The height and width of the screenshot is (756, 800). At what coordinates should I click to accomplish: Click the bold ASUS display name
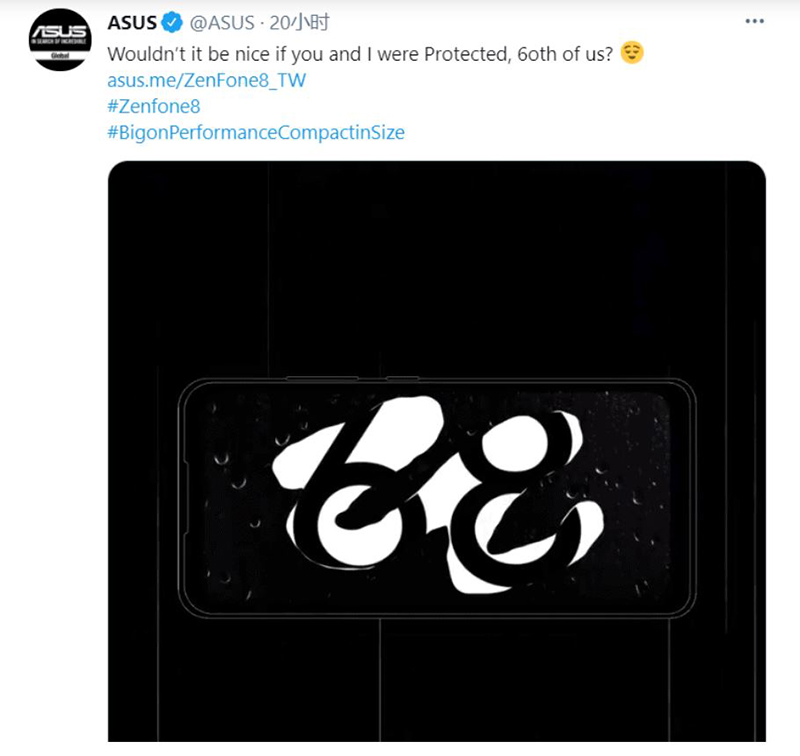pos(132,23)
